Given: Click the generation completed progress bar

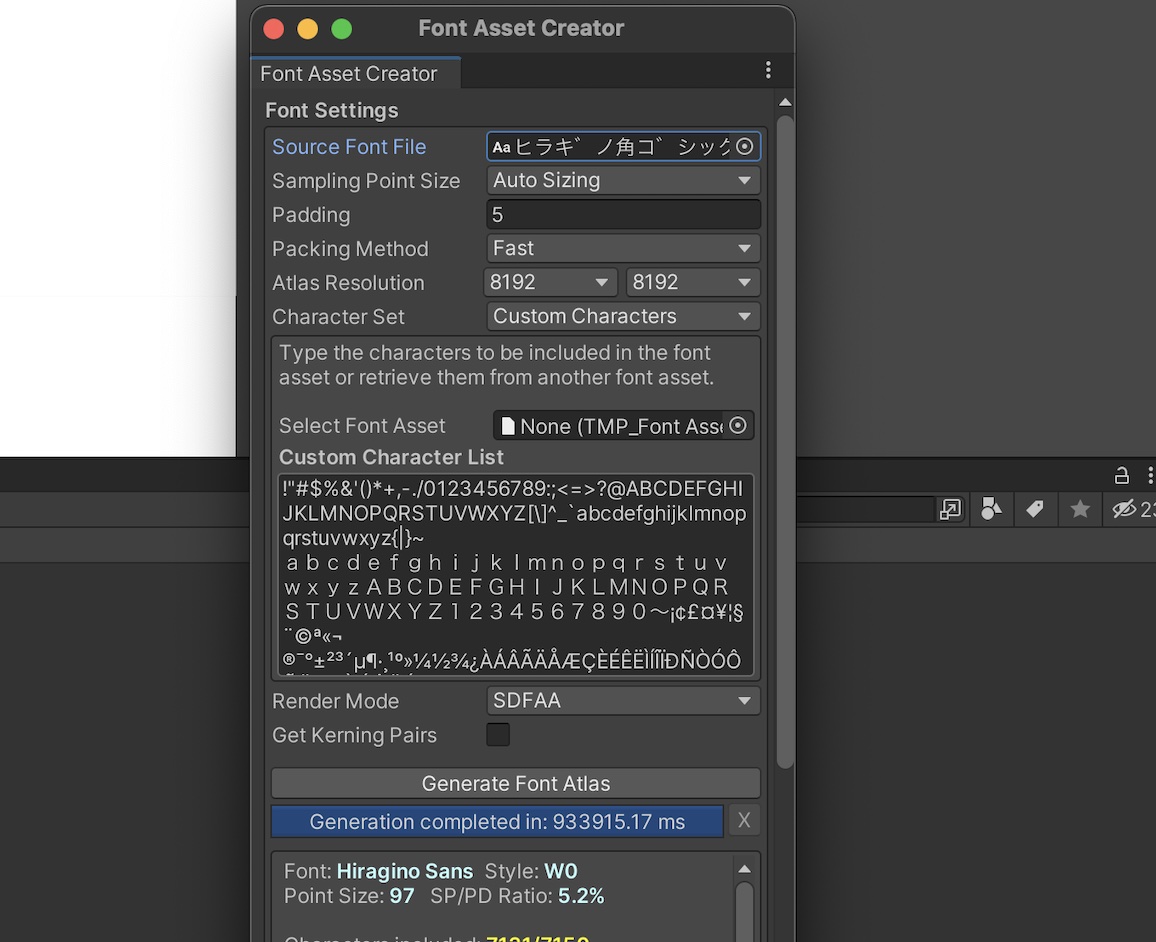Looking at the screenshot, I should pyautogui.click(x=497, y=821).
